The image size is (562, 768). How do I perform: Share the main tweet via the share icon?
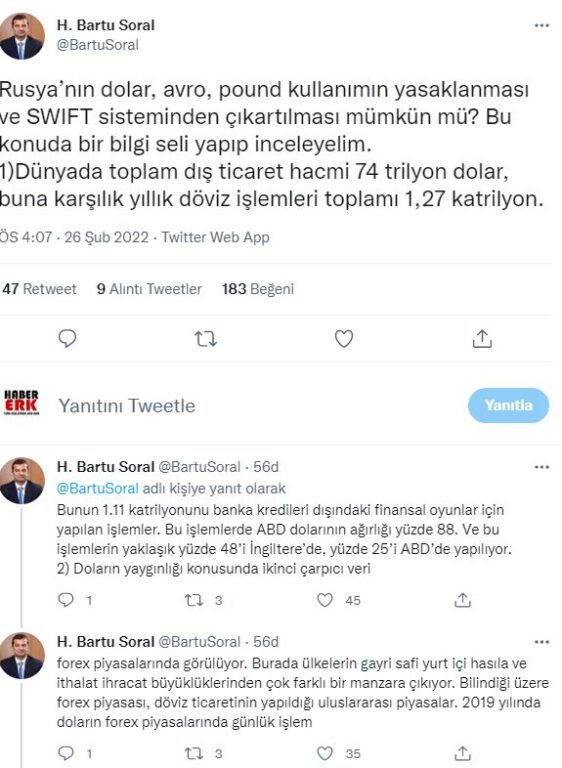[482, 338]
